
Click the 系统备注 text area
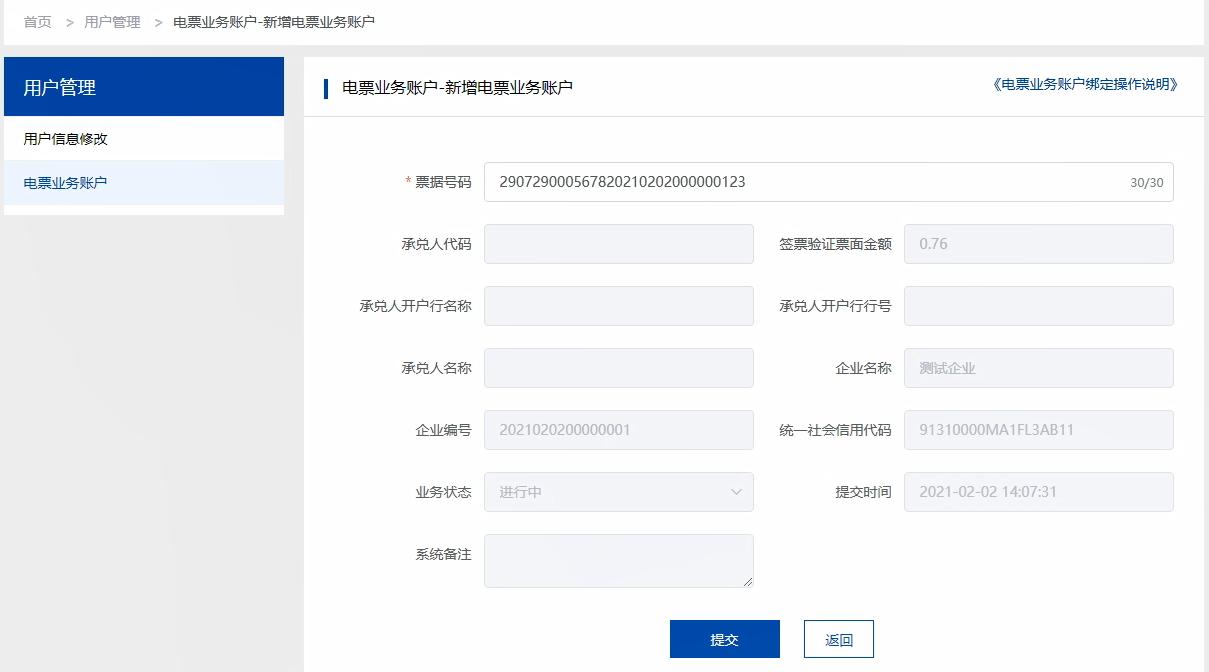tap(617, 560)
